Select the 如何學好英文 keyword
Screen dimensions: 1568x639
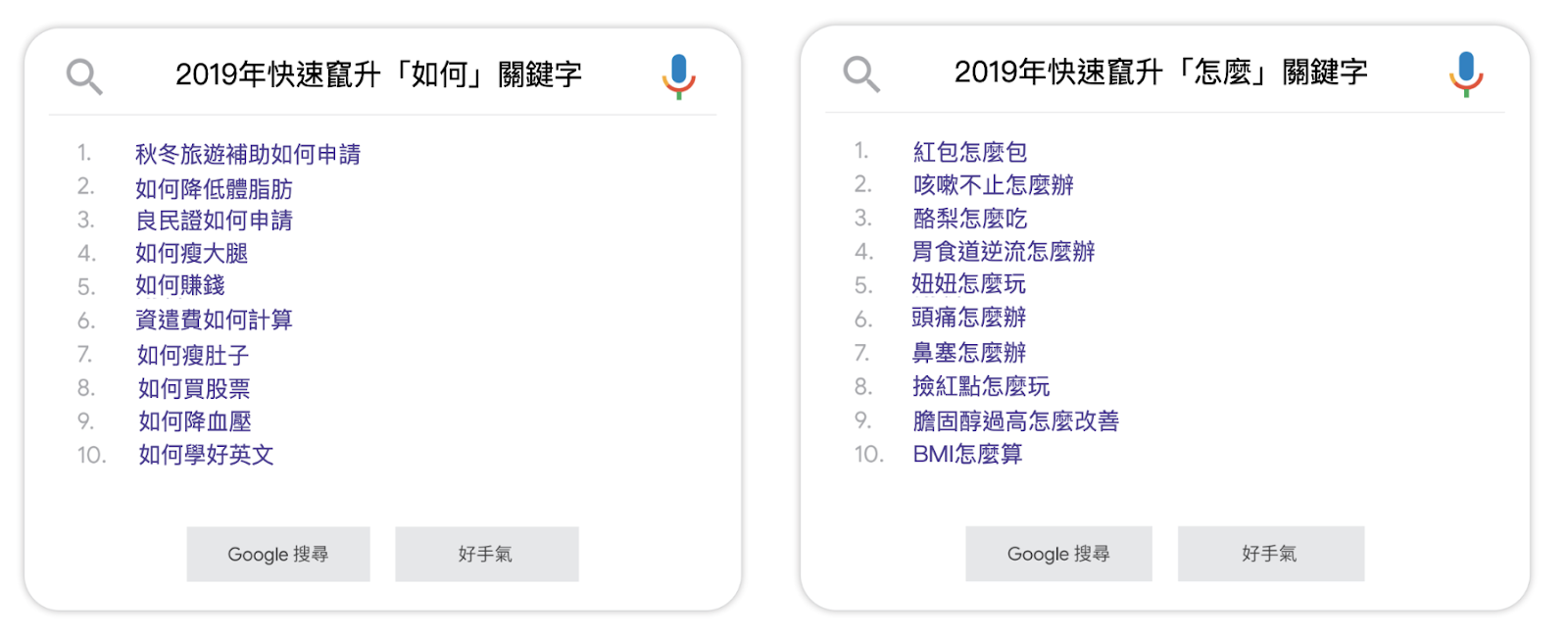[x=206, y=455]
